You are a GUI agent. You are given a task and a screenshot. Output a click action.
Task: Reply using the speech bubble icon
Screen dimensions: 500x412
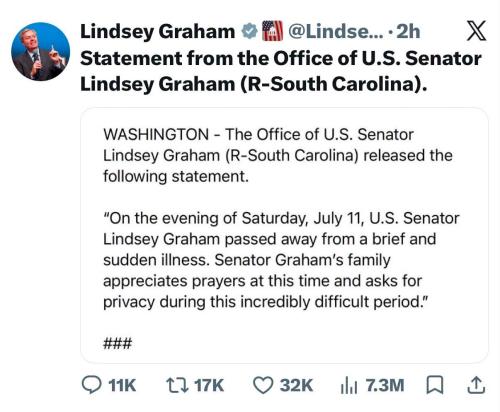91,385
